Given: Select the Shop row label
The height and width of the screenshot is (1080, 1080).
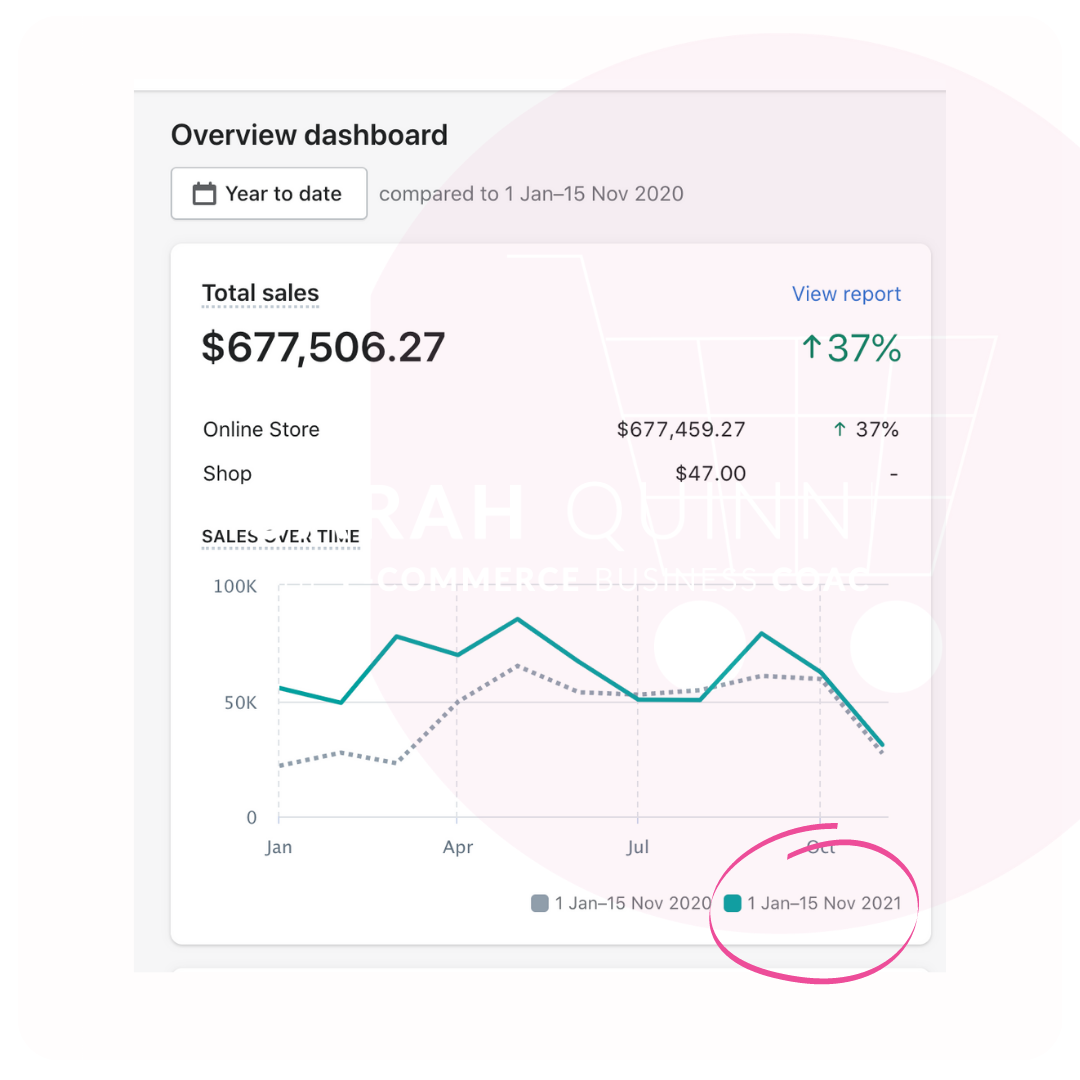Looking at the screenshot, I should [227, 474].
